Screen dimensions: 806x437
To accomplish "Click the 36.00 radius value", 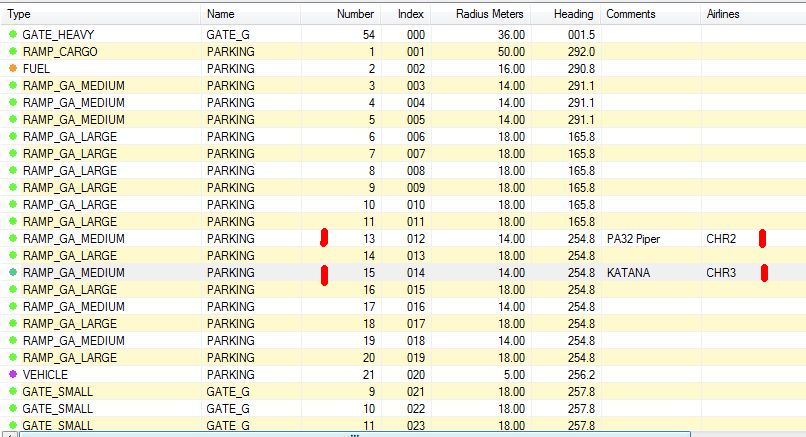I will point(511,34).
